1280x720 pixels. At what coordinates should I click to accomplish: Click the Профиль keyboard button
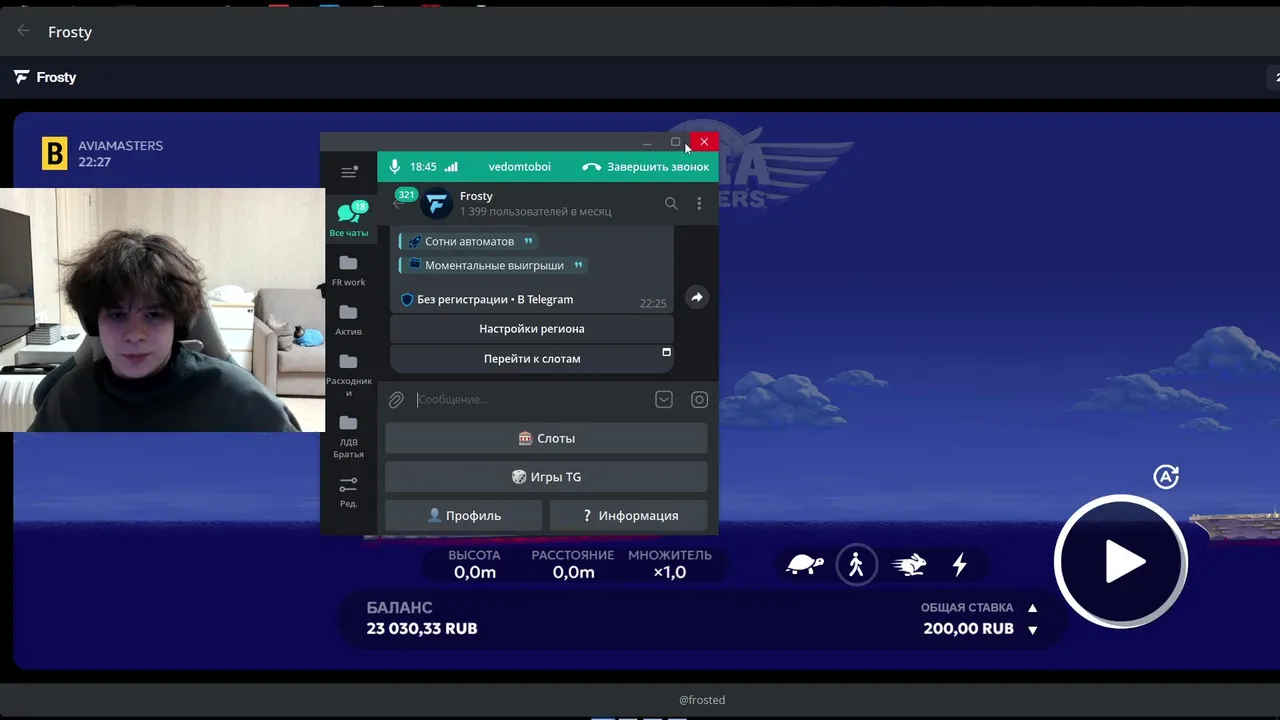(464, 516)
